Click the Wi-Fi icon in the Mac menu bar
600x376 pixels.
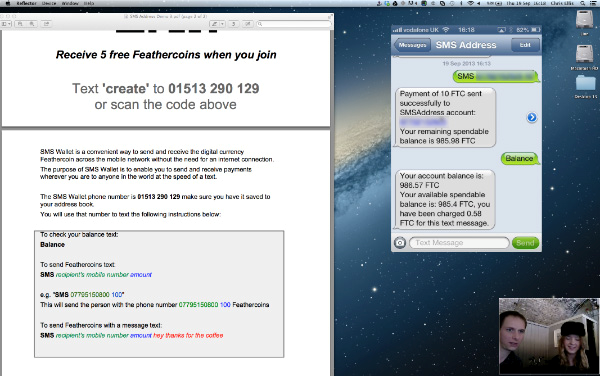(471, 3)
